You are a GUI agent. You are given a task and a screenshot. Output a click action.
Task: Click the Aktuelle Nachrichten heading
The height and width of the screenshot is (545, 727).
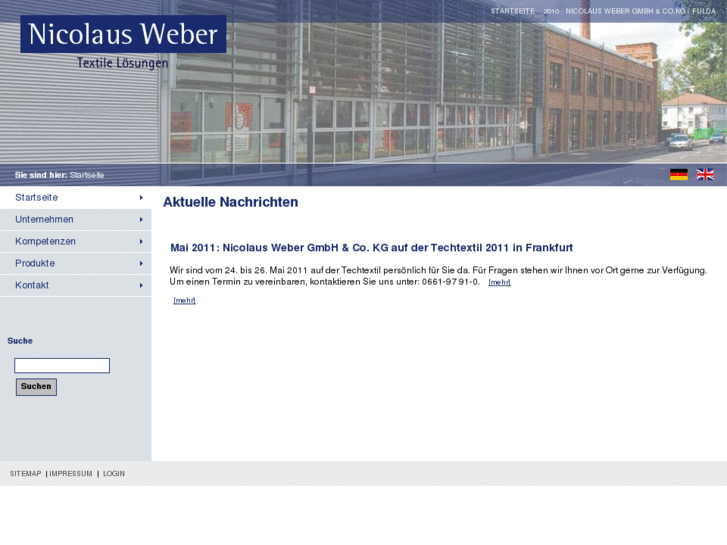pyautogui.click(x=230, y=202)
